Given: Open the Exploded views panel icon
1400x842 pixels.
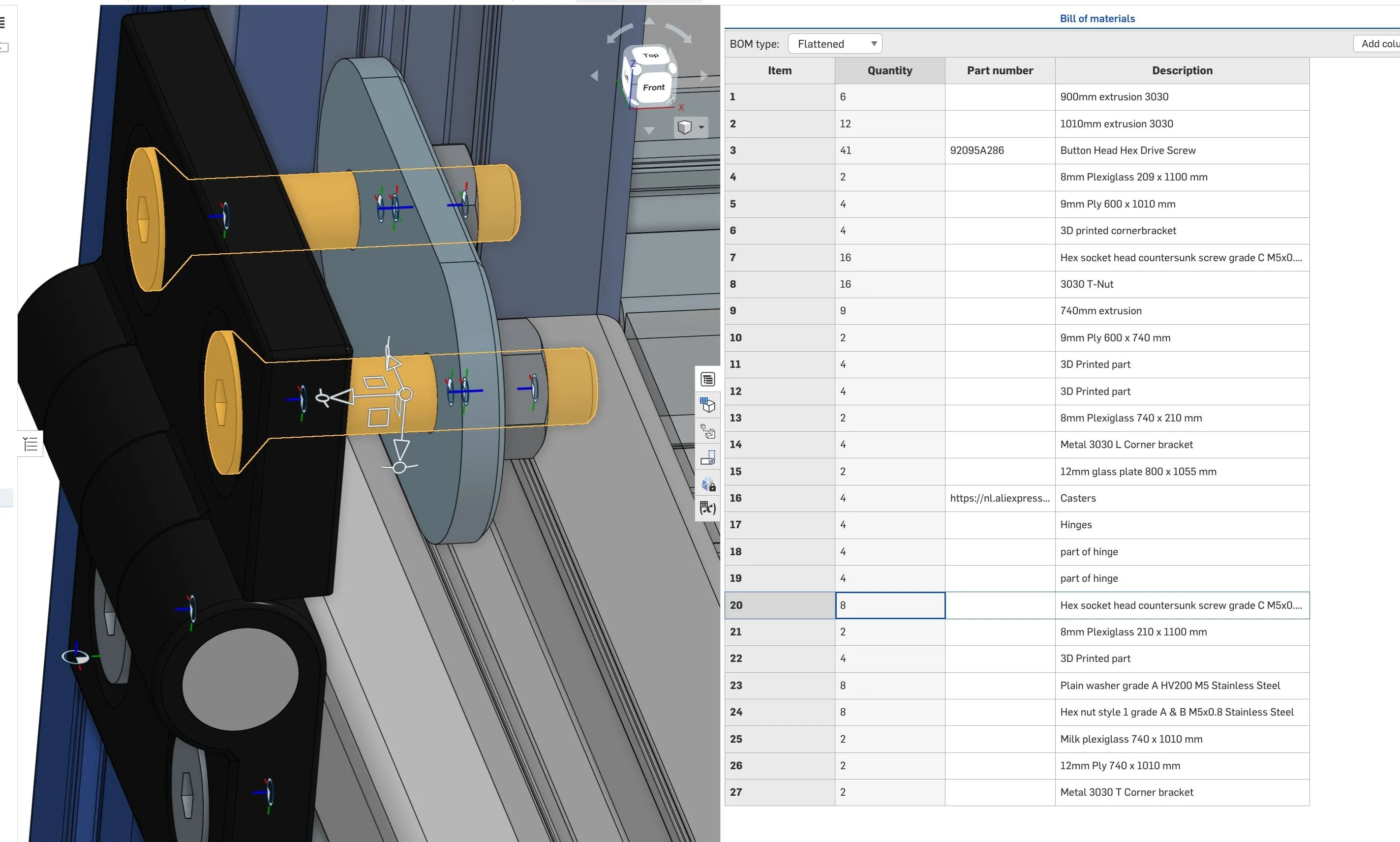Looking at the screenshot, I should point(708,431).
